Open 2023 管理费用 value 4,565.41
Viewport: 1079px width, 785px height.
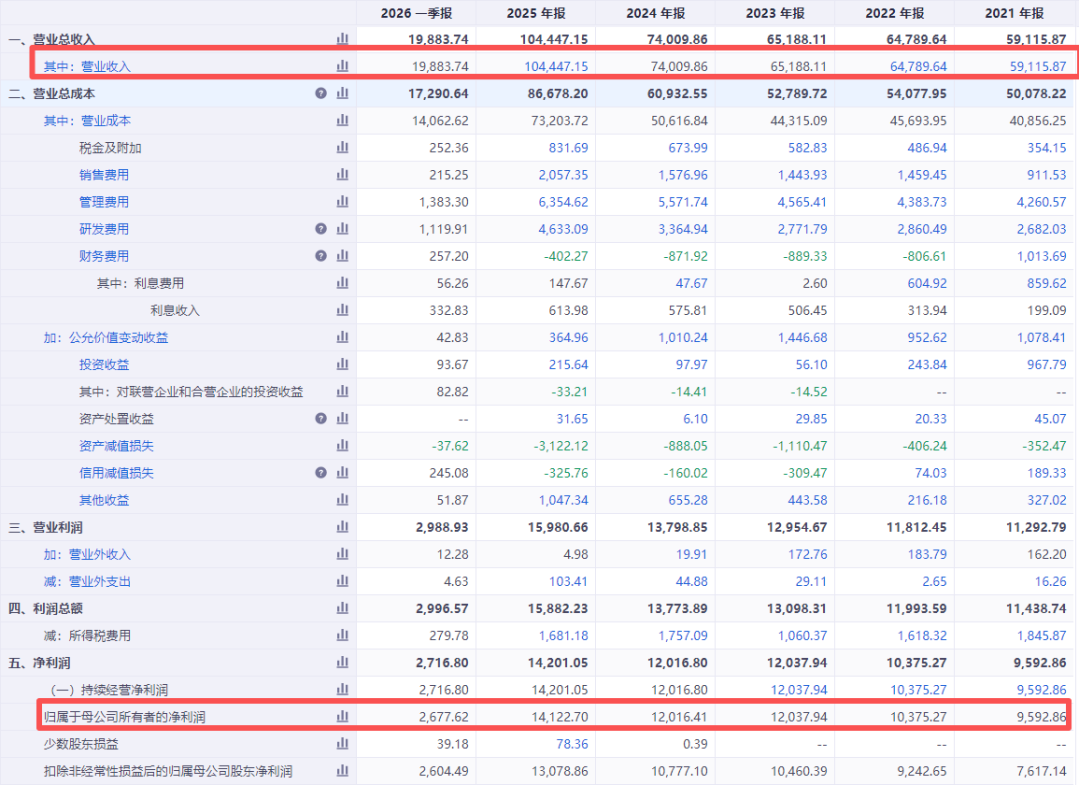point(802,202)
